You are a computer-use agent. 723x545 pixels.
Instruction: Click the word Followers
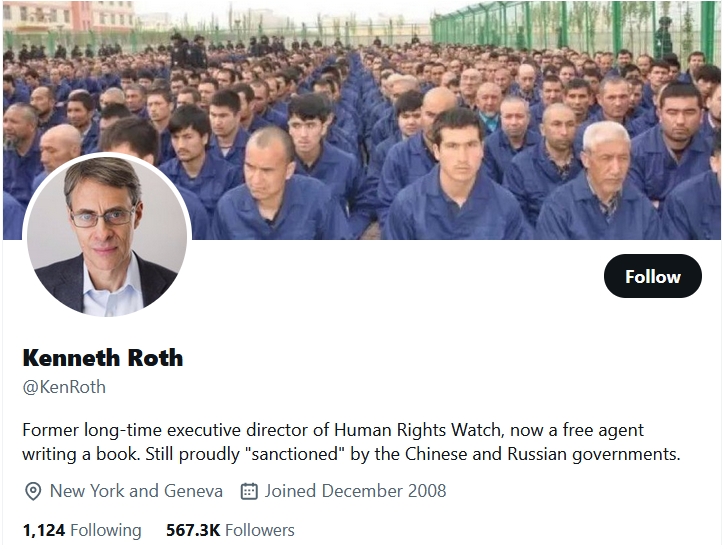260,530
